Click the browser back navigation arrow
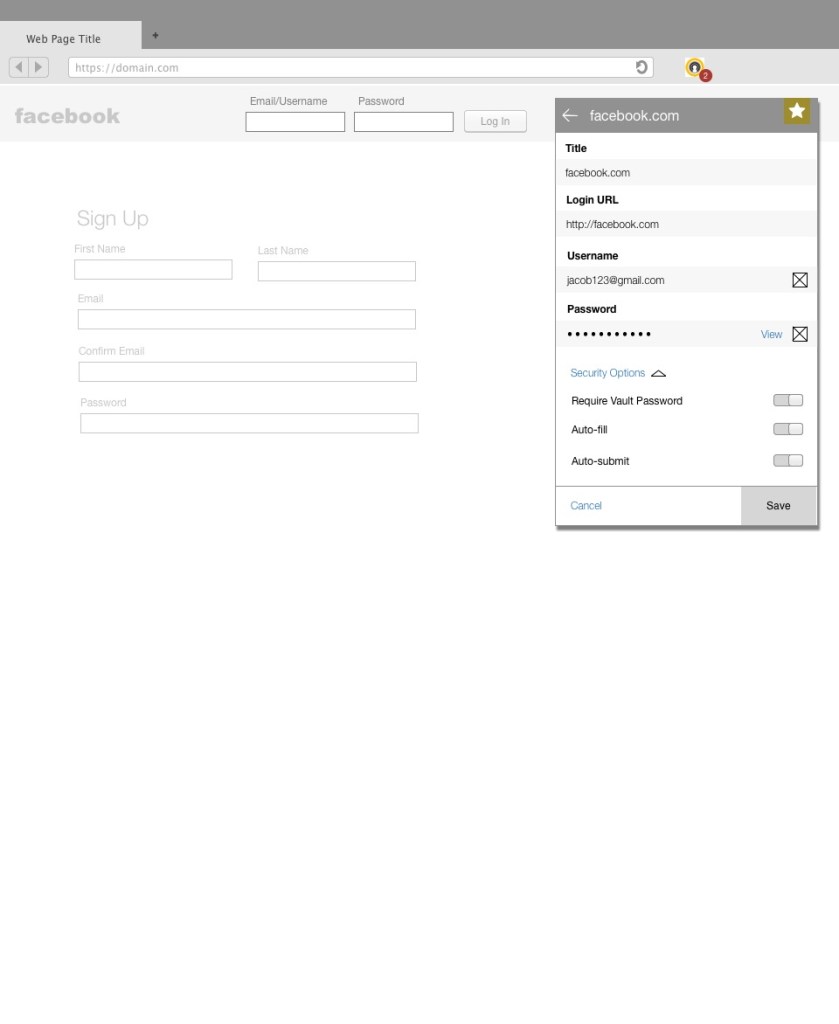839x1024 pixels. [19, 68]
